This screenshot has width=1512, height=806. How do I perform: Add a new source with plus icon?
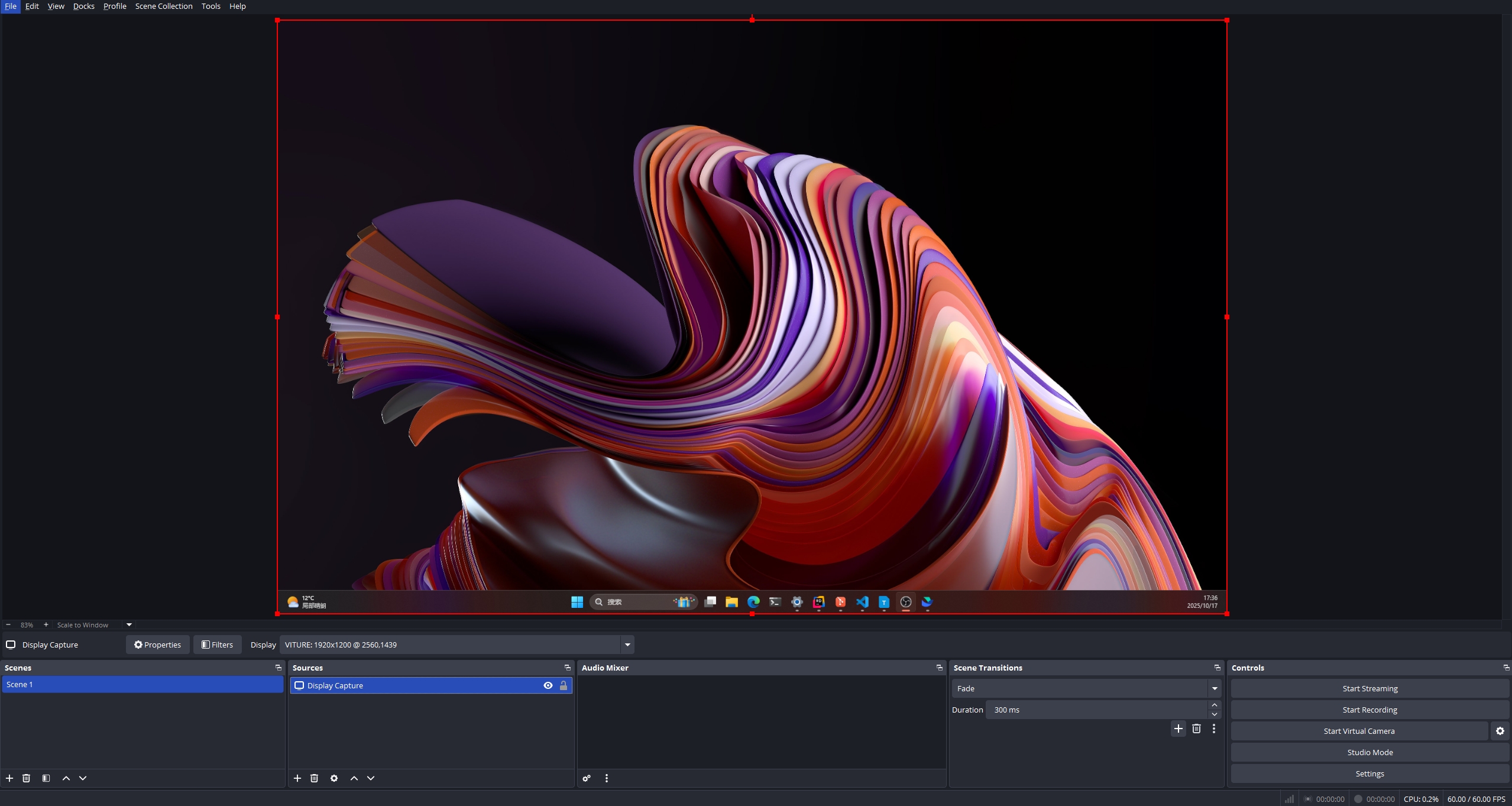(297, 778)
